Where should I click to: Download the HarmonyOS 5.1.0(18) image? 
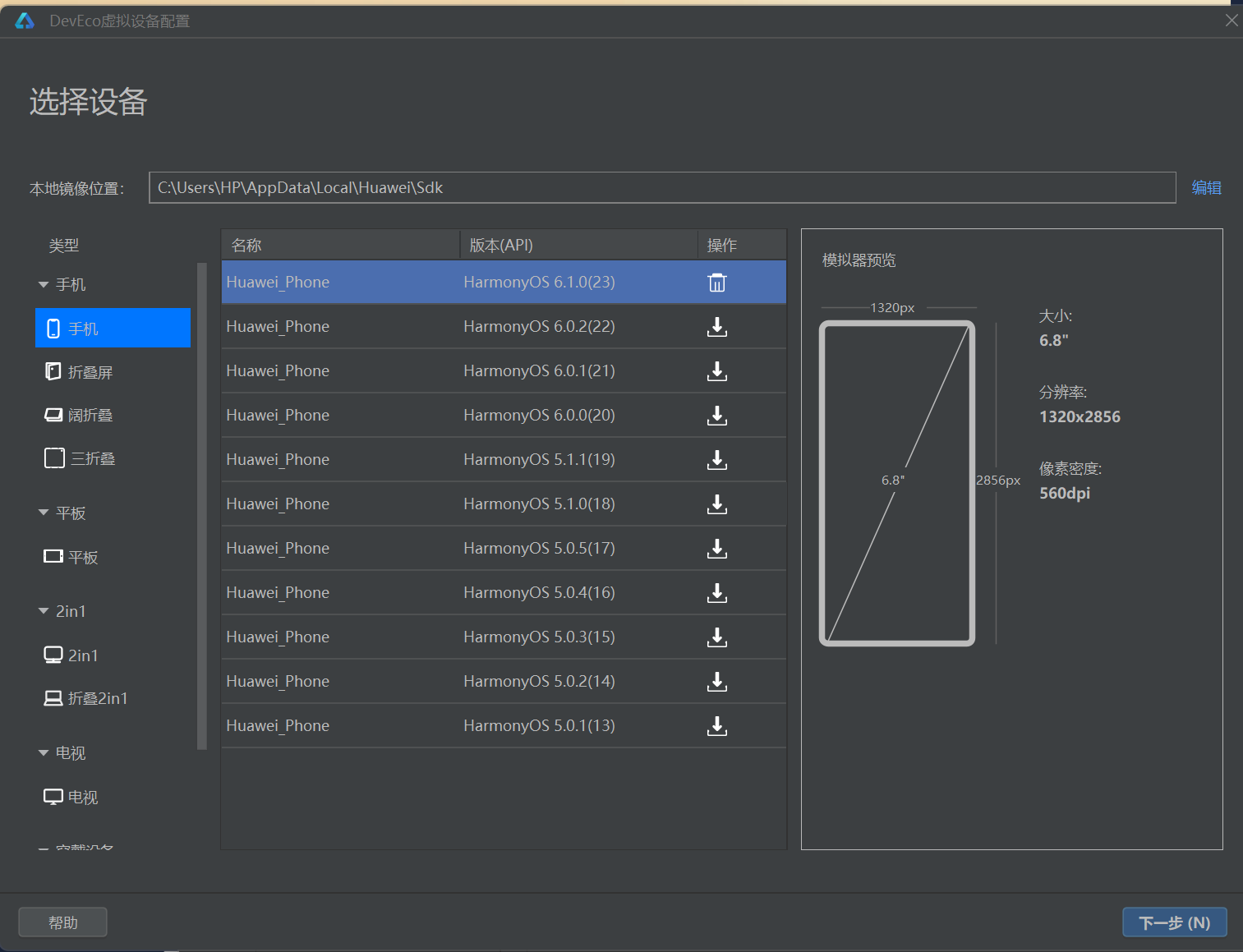click(717, 504)
